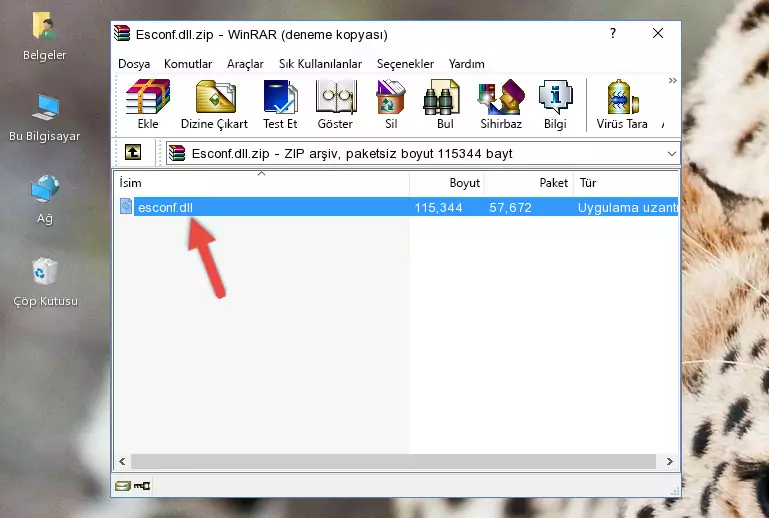Sort by Boyut column header
The image size is (769, 518).
click(447, 183)
